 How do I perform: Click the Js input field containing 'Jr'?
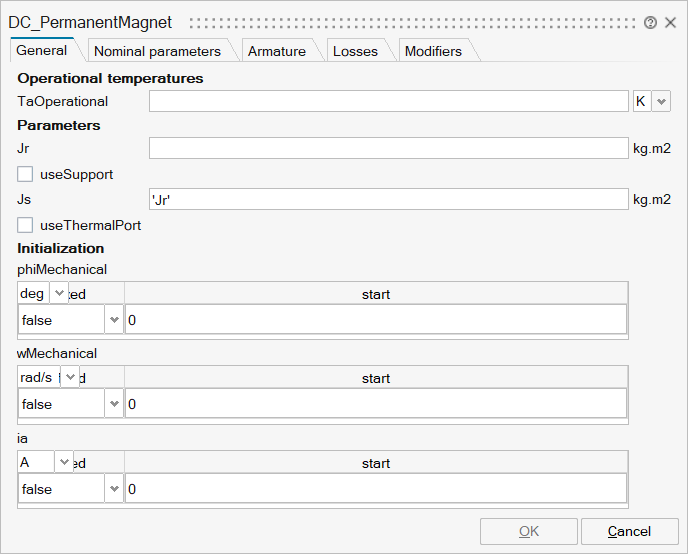click(x=389, y=200)
